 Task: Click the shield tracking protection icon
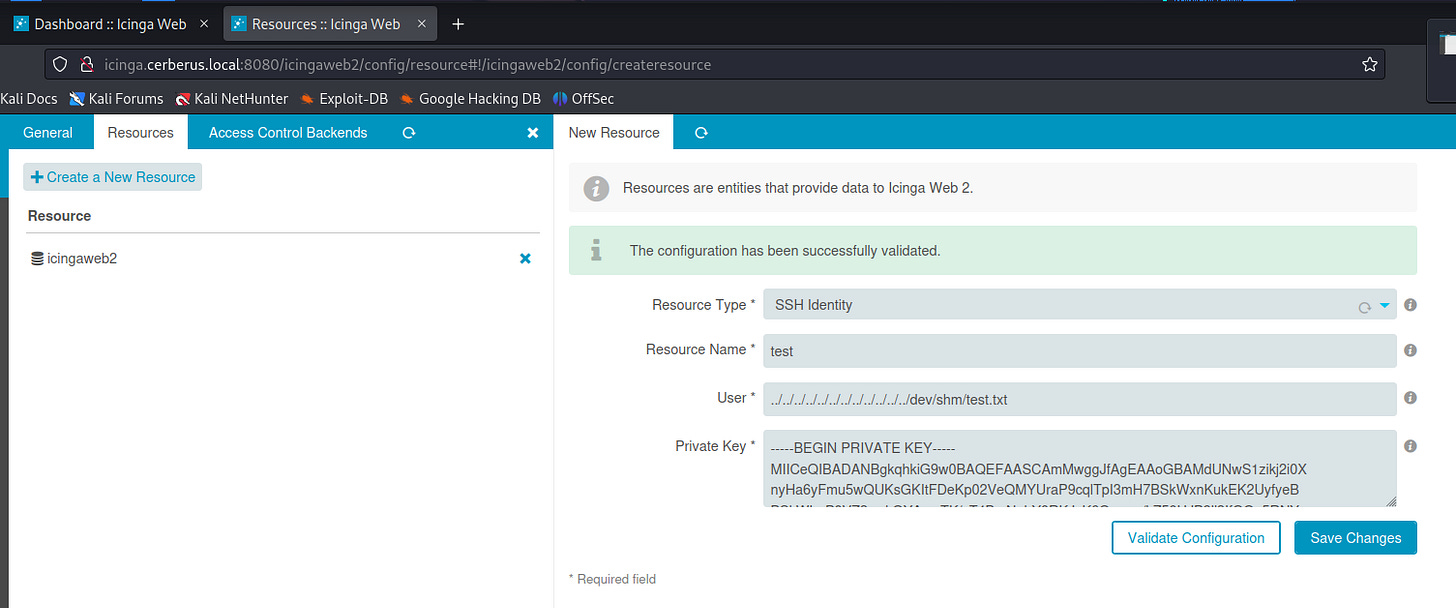coord(60,64)
